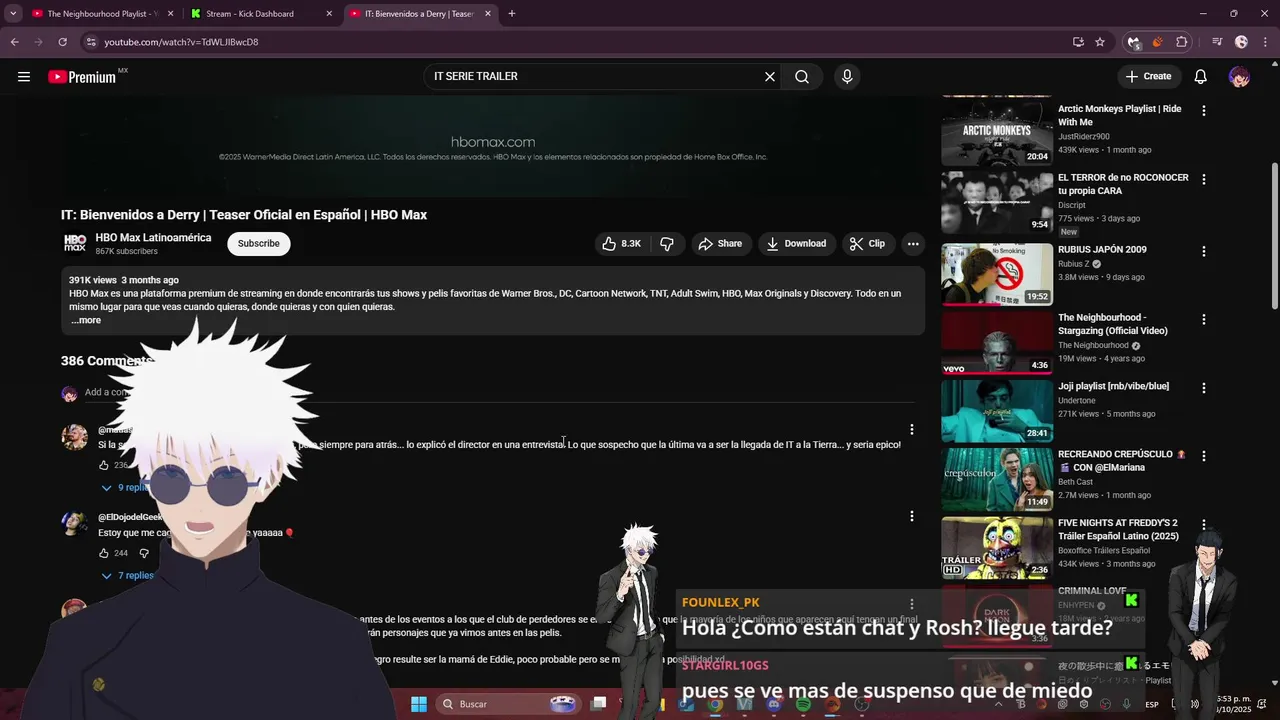Install app icon in address bar
The width and height of the screenshot is (1280, 720).
coord(1078,42)
